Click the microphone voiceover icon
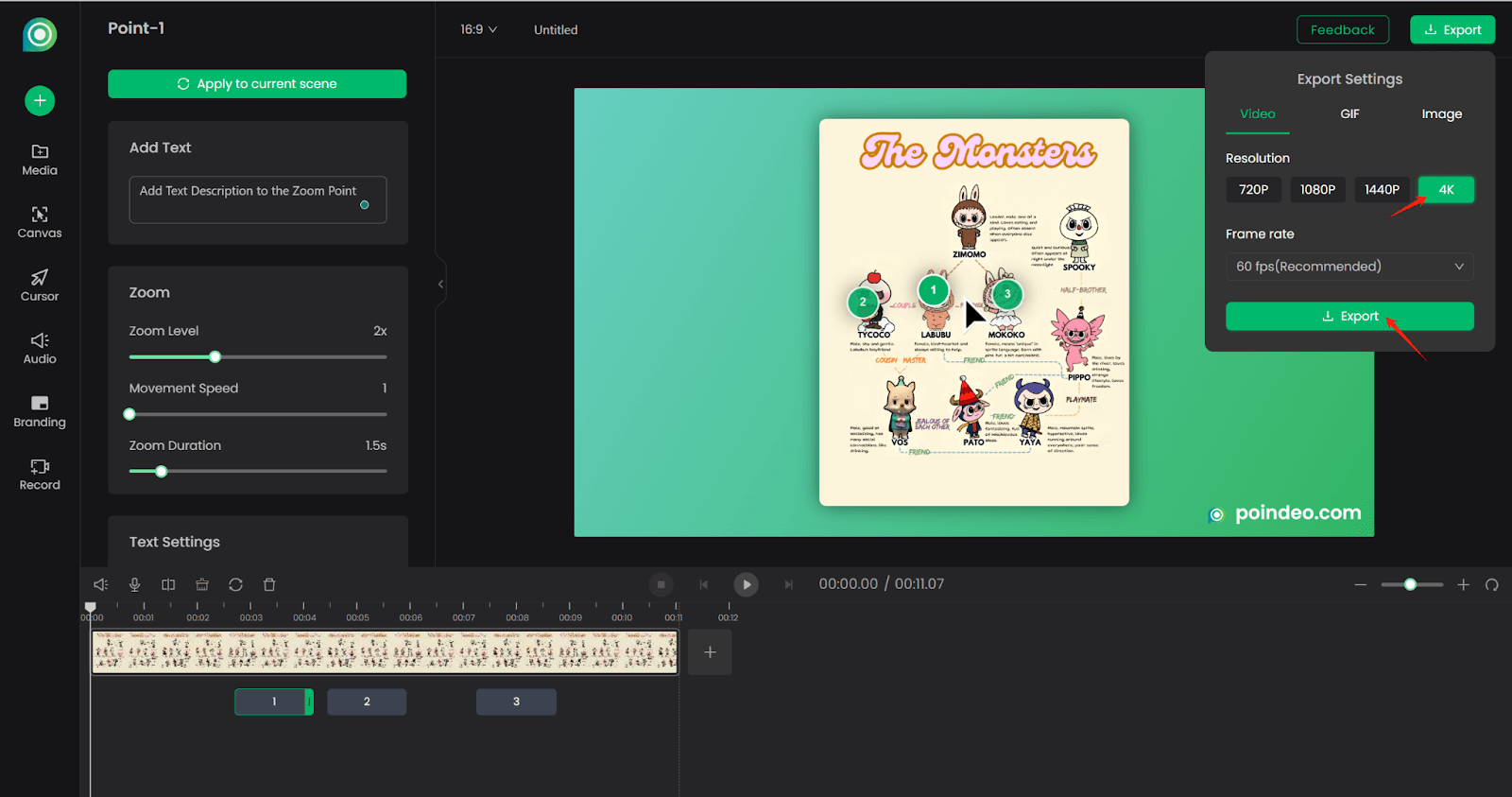 click(x=135, y=584)
